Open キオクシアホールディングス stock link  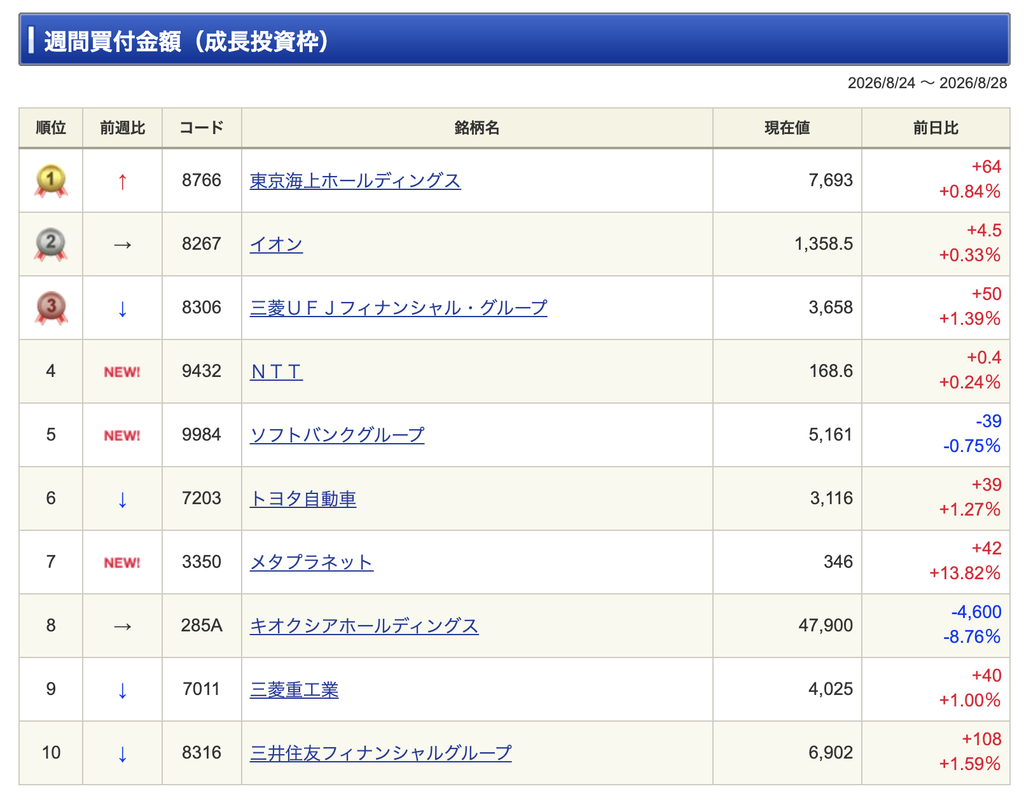[x=364, y=626]
